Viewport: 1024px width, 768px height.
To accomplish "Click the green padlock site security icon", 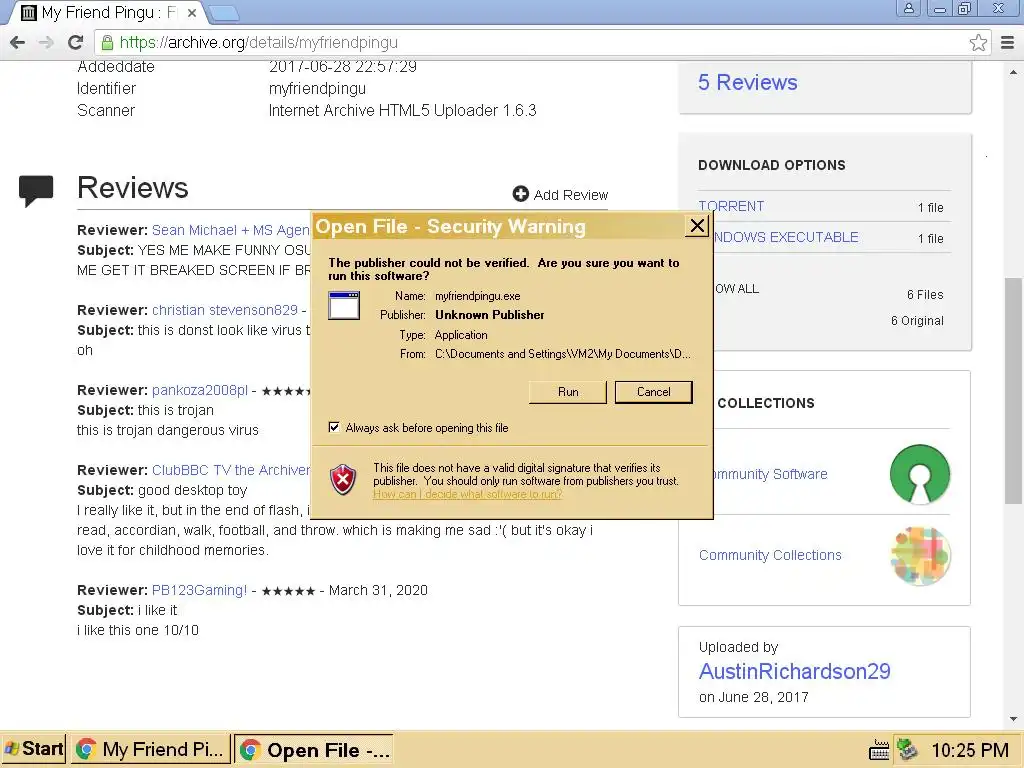I will (107, 43).
